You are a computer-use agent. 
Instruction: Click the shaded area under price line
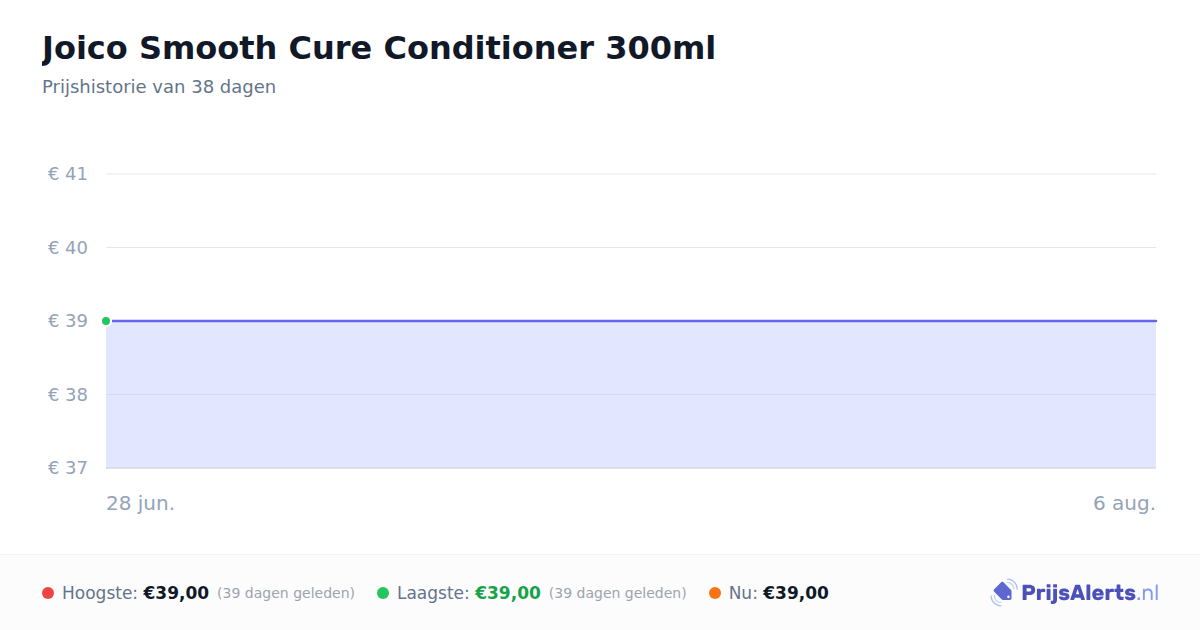(631, 395)
